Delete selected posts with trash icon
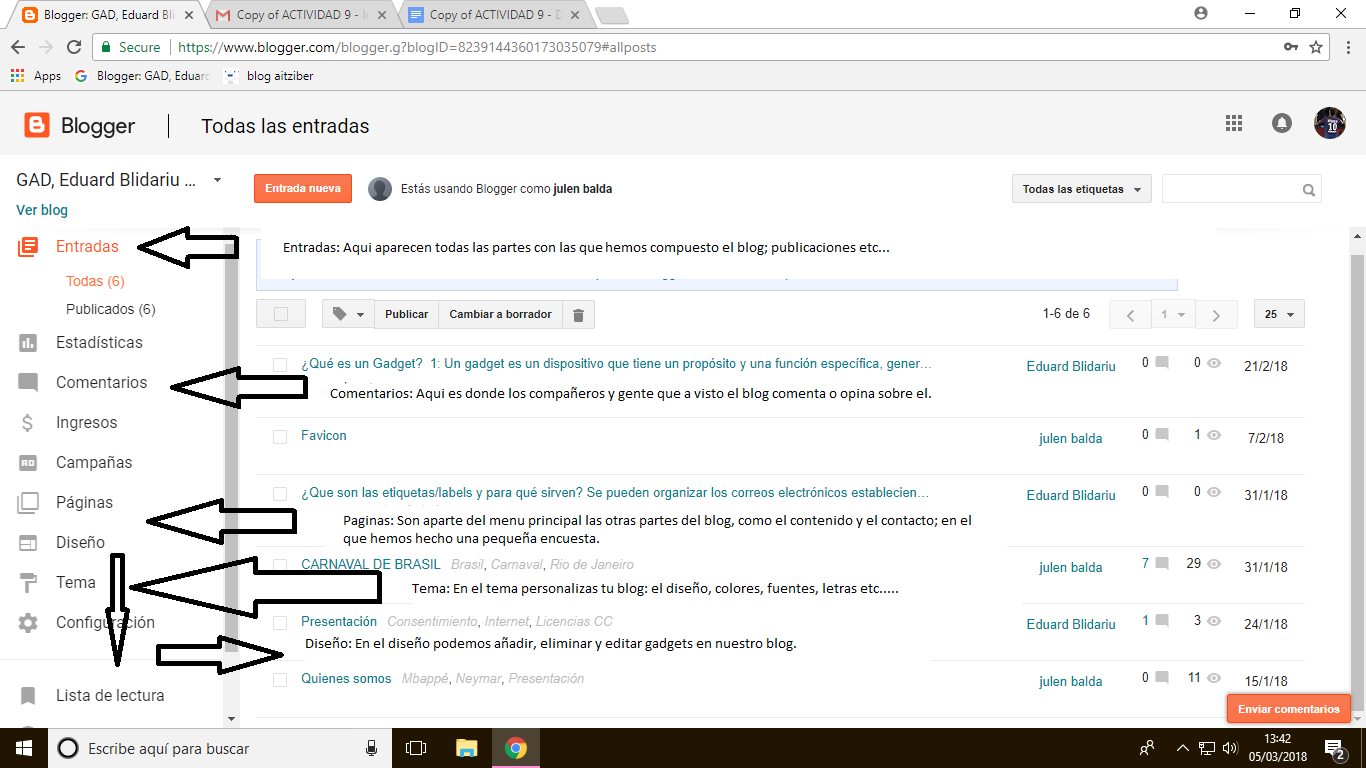 [578, 314]
